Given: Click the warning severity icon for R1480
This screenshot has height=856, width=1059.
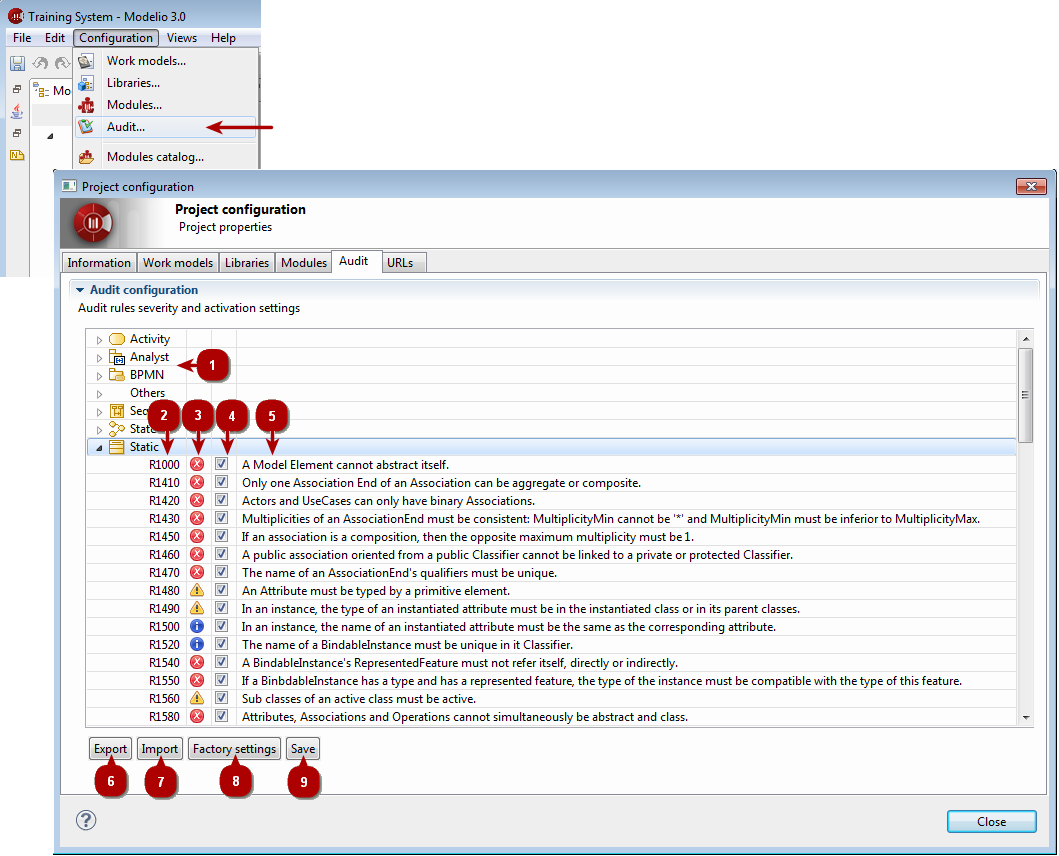Looking at the screenshot, I should 197,591.
